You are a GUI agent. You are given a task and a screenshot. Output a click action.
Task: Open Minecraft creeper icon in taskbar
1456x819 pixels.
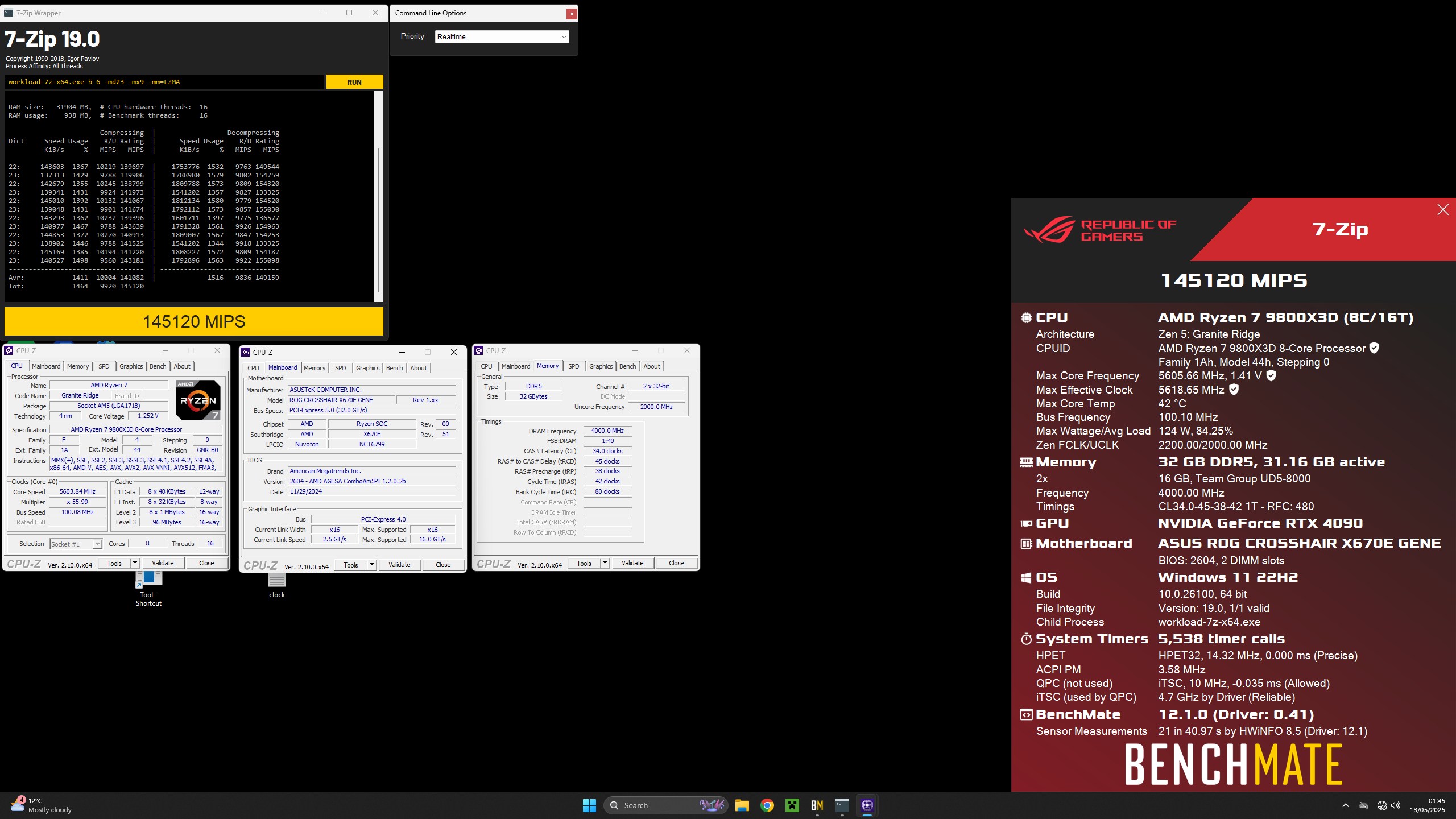[792, 805]
